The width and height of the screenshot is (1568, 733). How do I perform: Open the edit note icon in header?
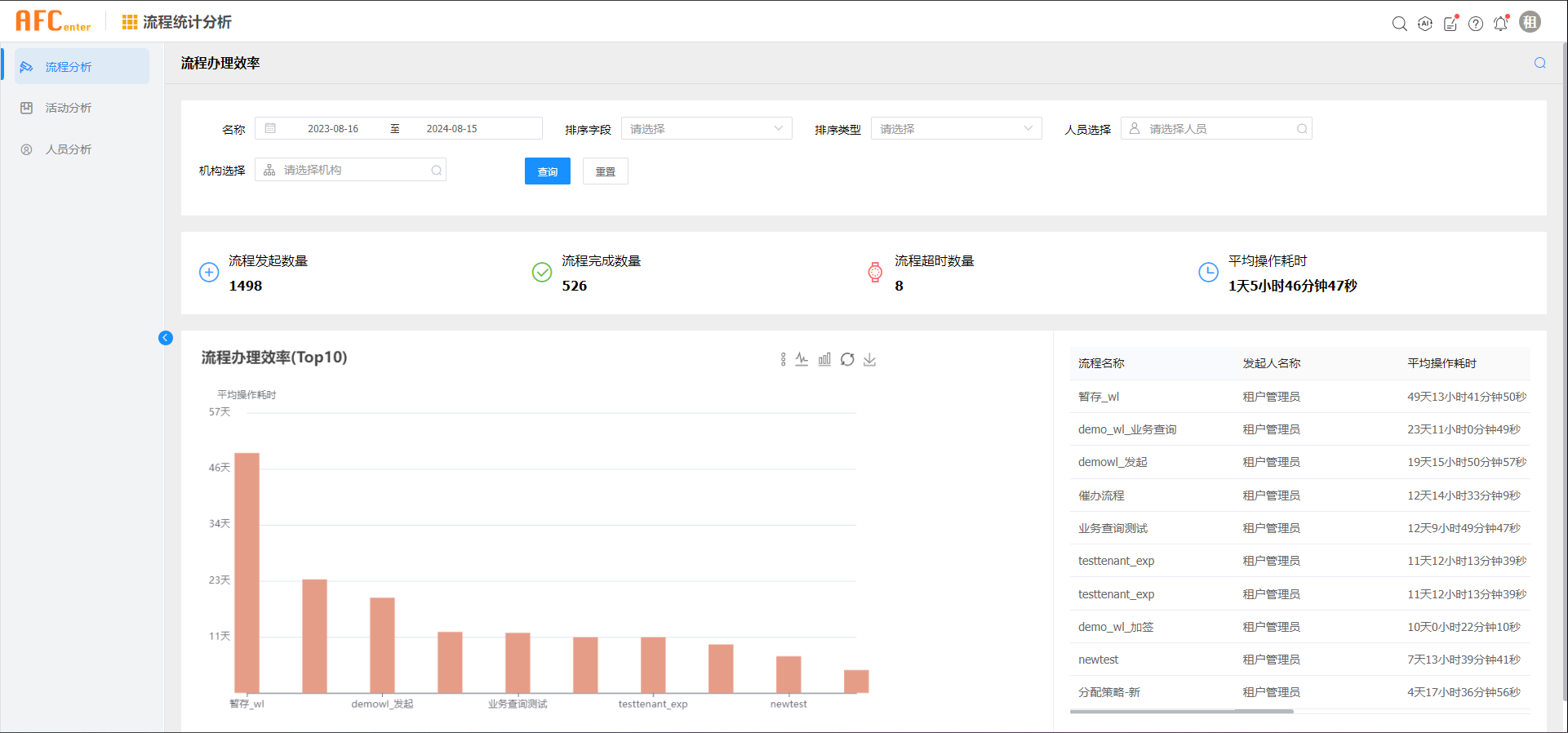[1450, 24]
